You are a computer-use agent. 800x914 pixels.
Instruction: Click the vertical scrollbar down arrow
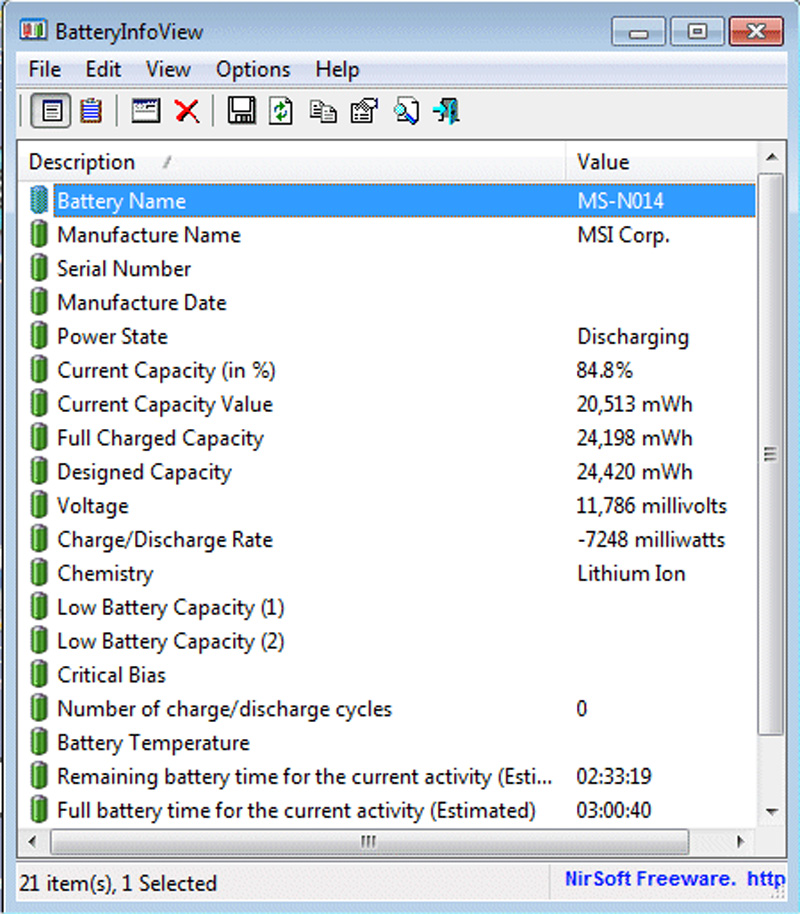coord(771,812)
